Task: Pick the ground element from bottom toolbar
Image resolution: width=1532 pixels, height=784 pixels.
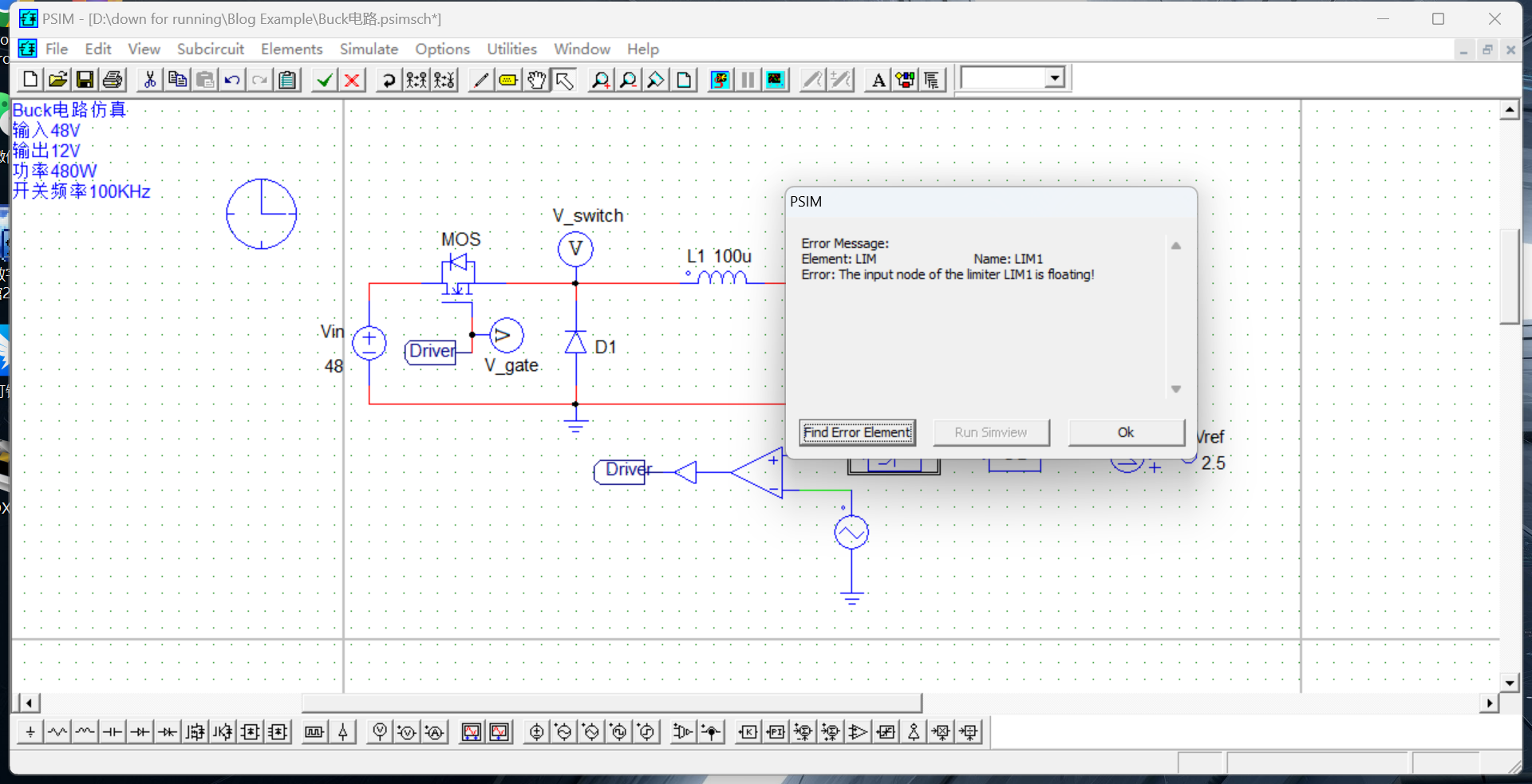Action: 30,732
